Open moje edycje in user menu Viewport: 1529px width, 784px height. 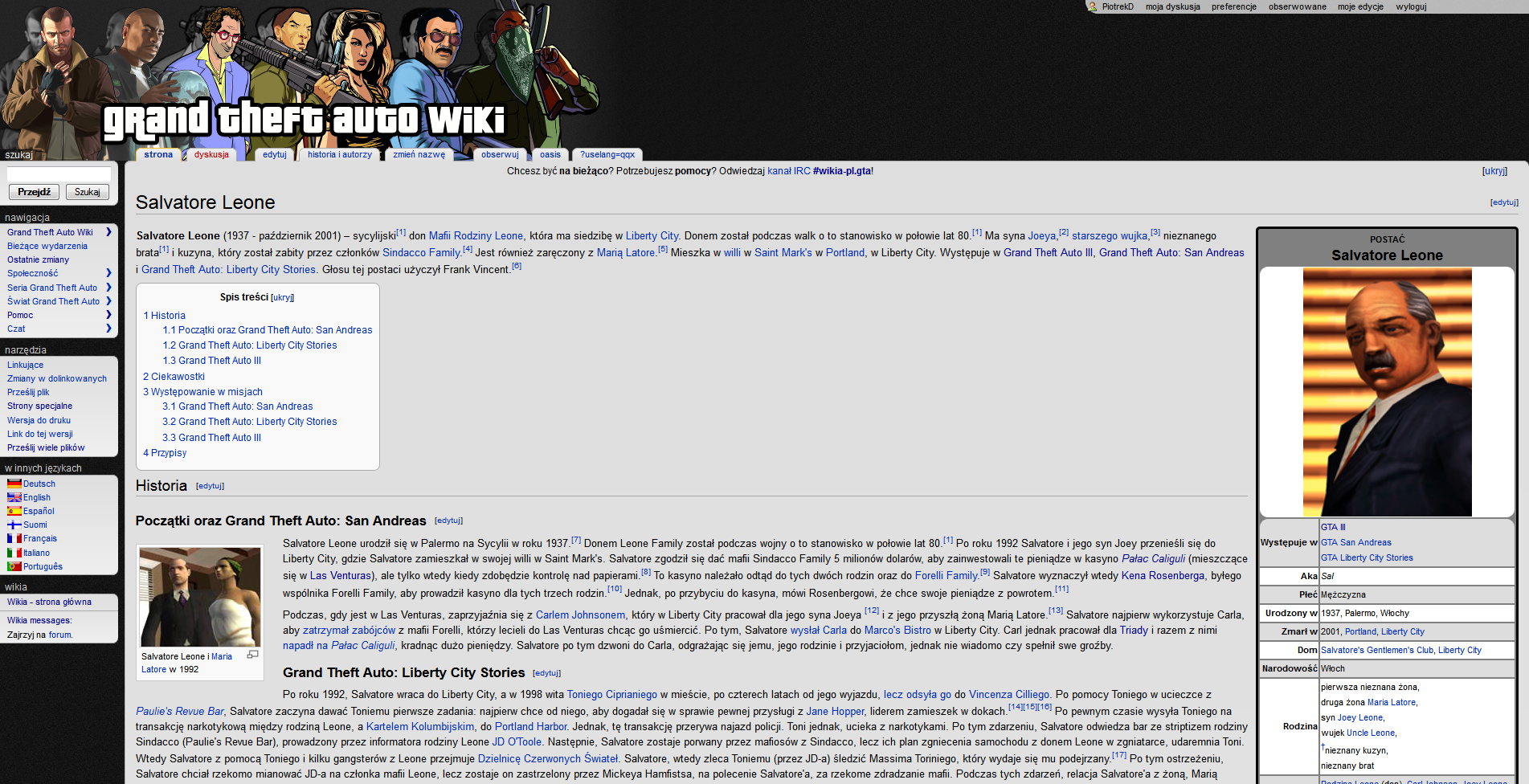(x=1360, y=6)
